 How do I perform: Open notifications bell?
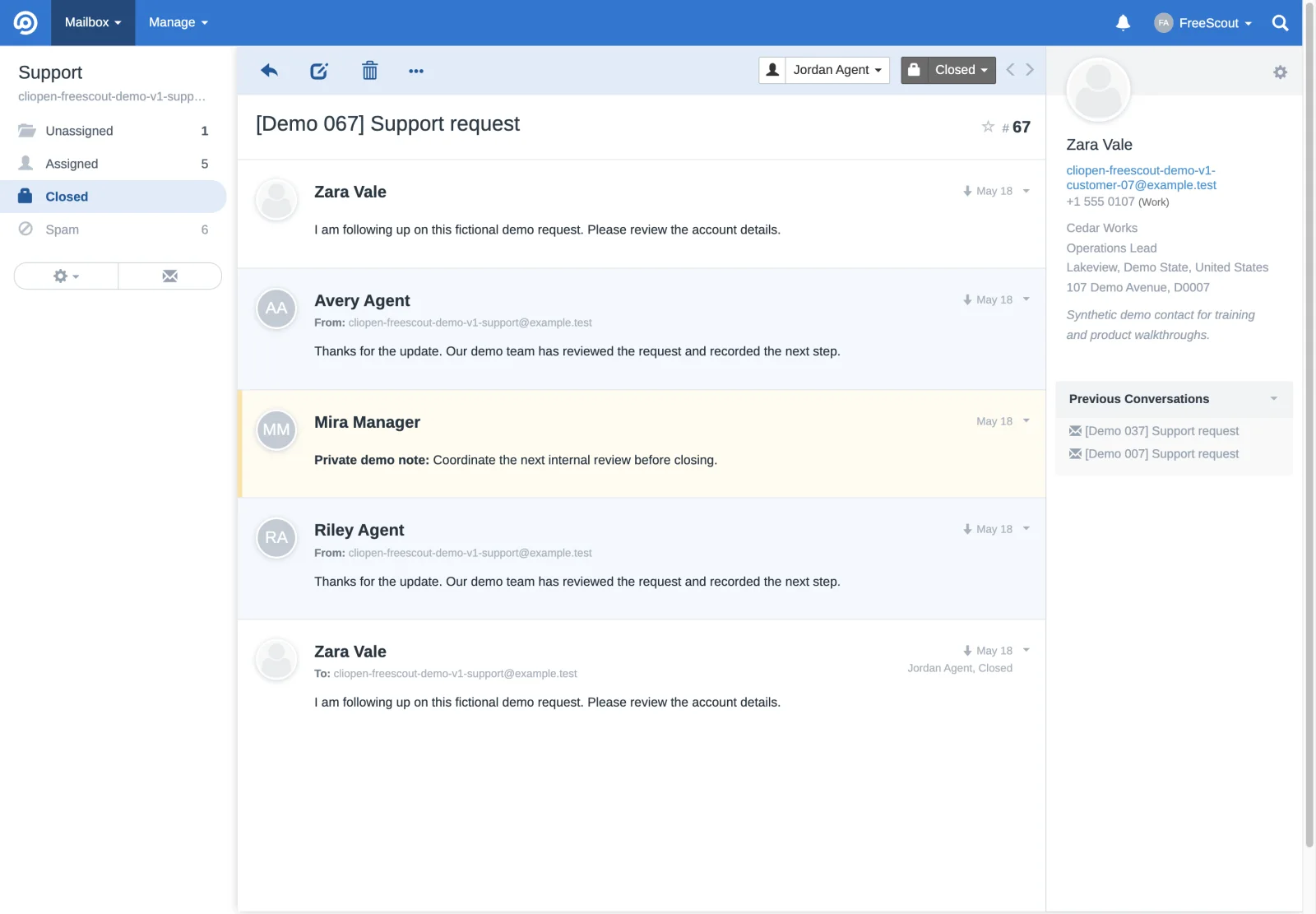click(x=1123, y=22)
